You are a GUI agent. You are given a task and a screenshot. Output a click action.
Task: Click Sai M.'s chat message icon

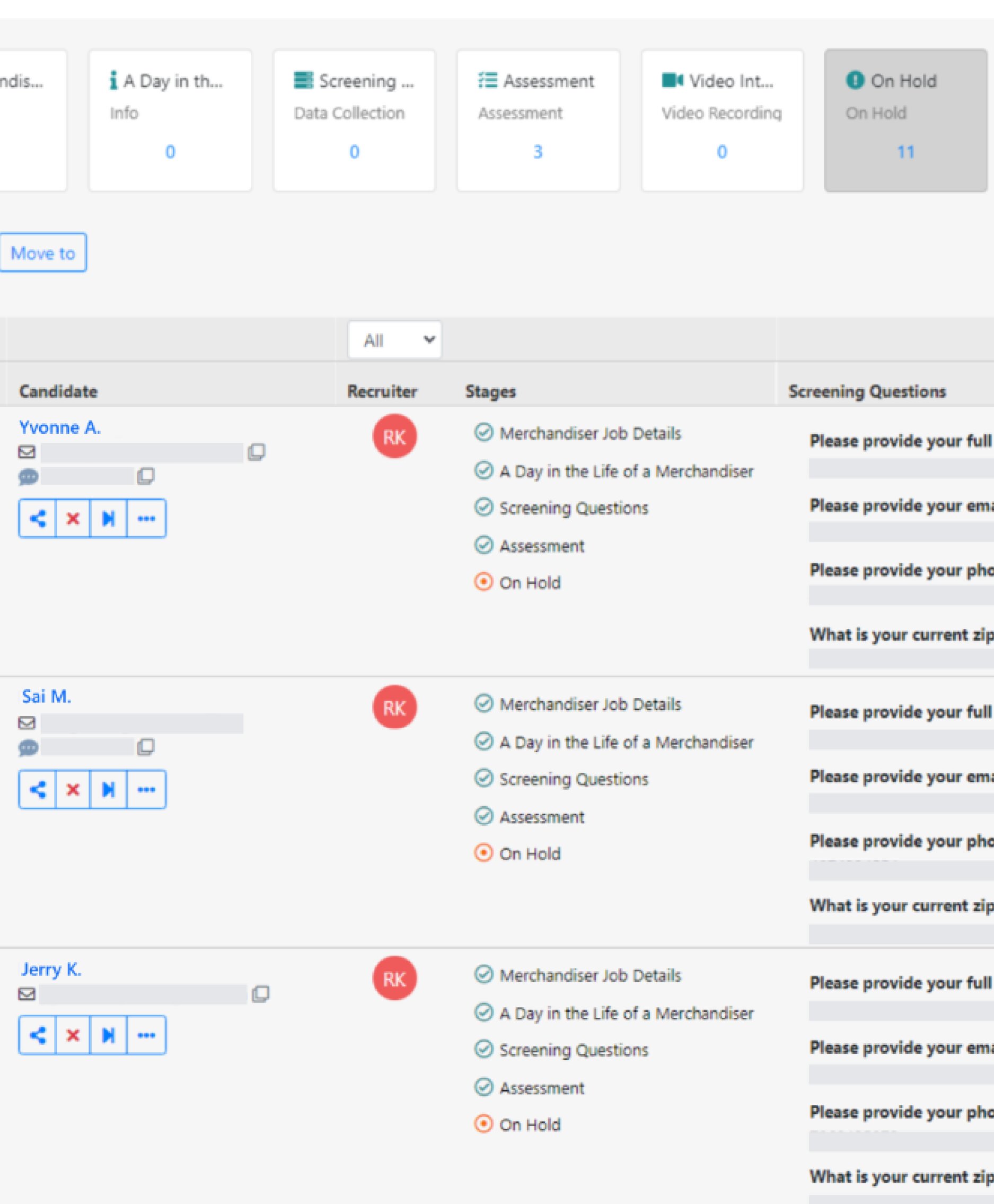(28, 747)
